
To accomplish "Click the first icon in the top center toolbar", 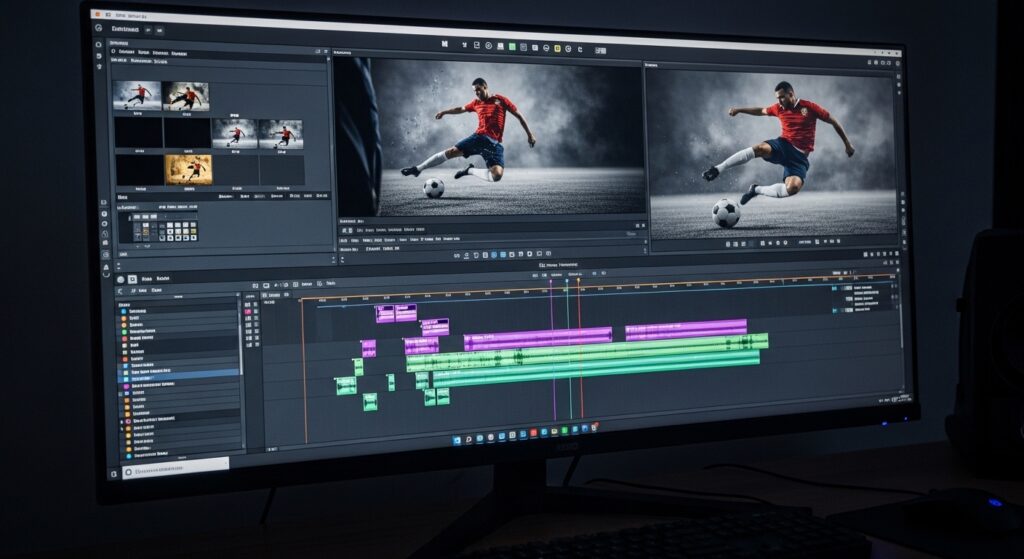I will 447,45.
